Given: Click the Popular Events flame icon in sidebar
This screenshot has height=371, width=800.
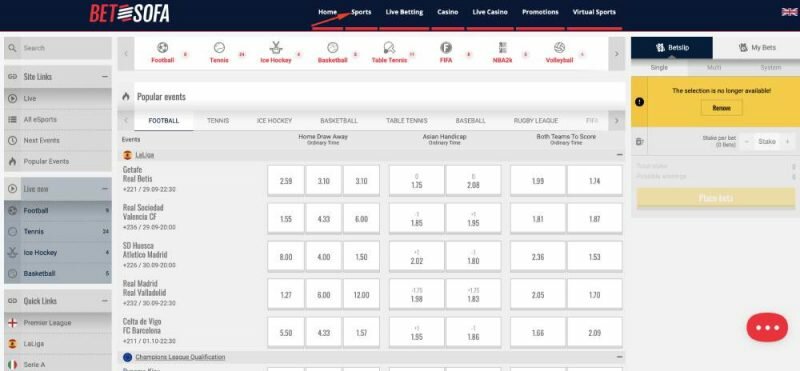Looking at the screenshot, I should click(13, 161).
